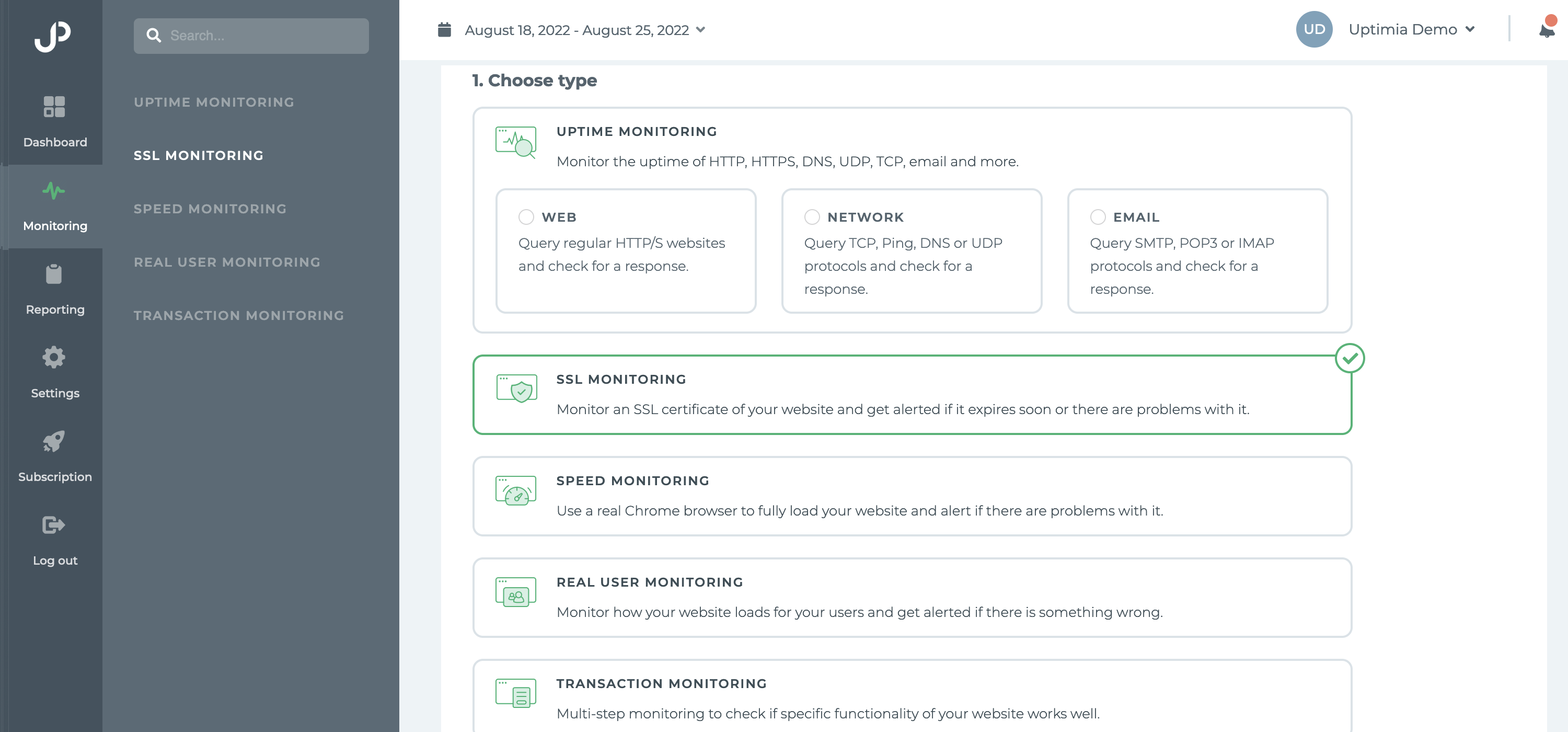Select the NETWORK radio button
Screen dimensions: 1568x732
click(x=812, y=217)
